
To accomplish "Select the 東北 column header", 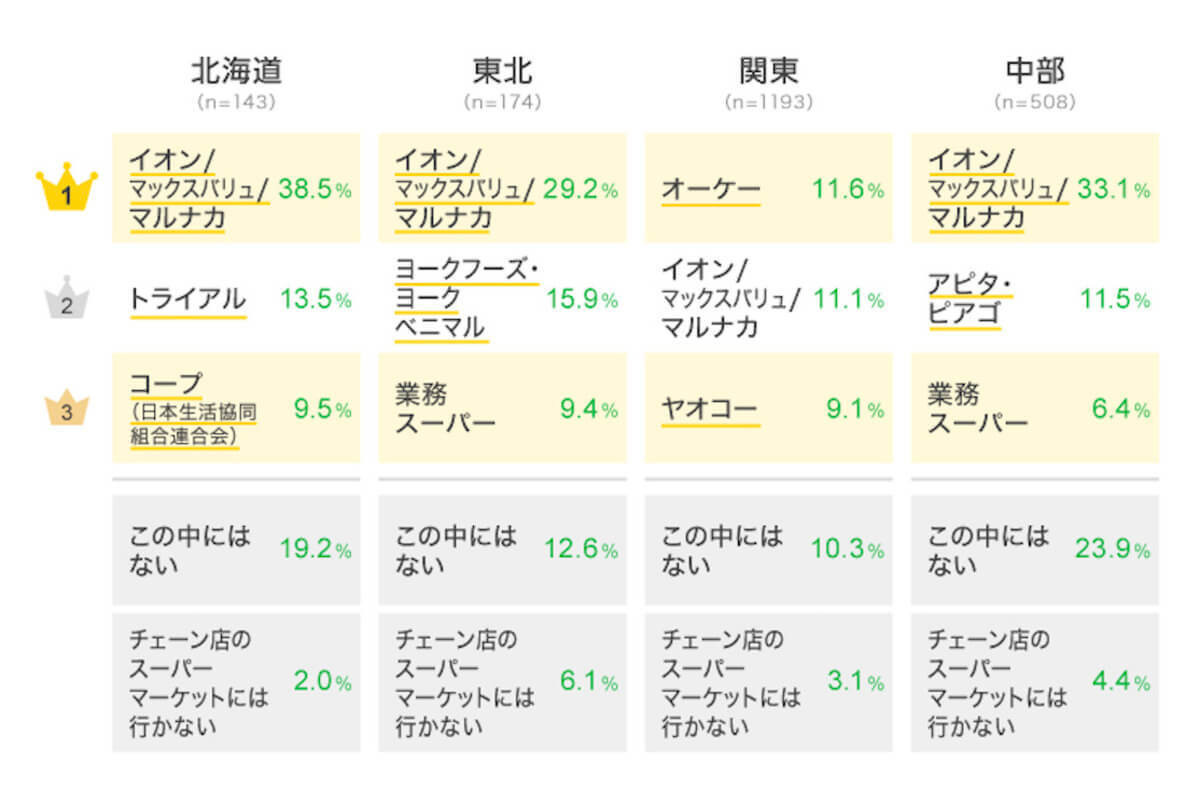I will tap(502, 71).
